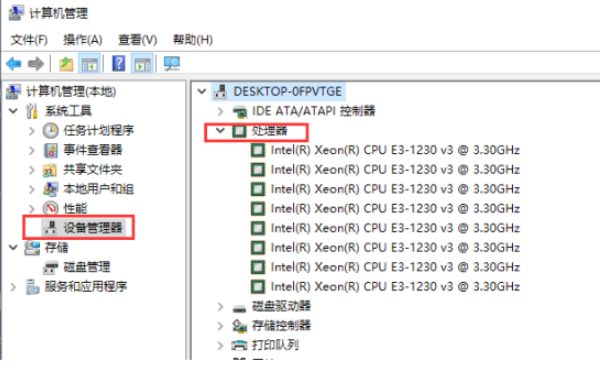Select 服务和应用程序 in the tree
Screen dimensions: 610x370
[86, 287]
